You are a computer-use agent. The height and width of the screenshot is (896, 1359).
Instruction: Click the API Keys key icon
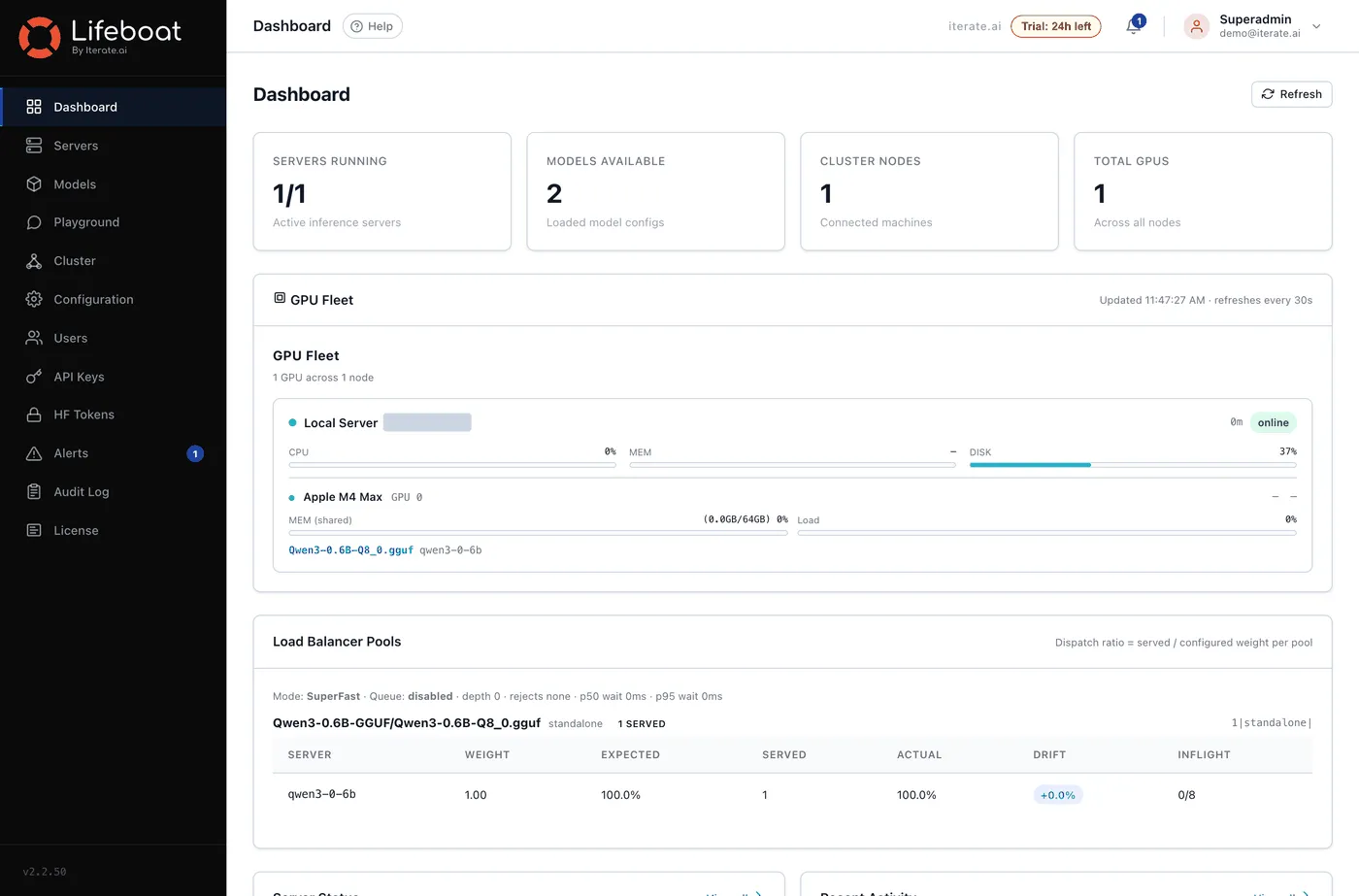coord(34,377)
